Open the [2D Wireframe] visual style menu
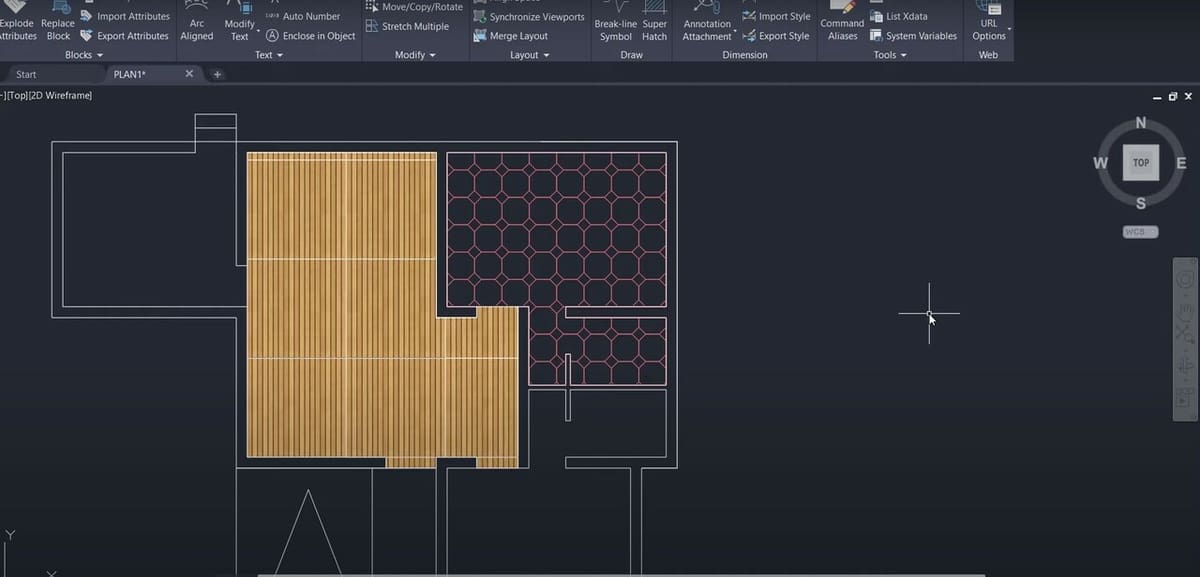Viewport: 1200px width, 577px height. pyautogui.click(x=61, y=95)
